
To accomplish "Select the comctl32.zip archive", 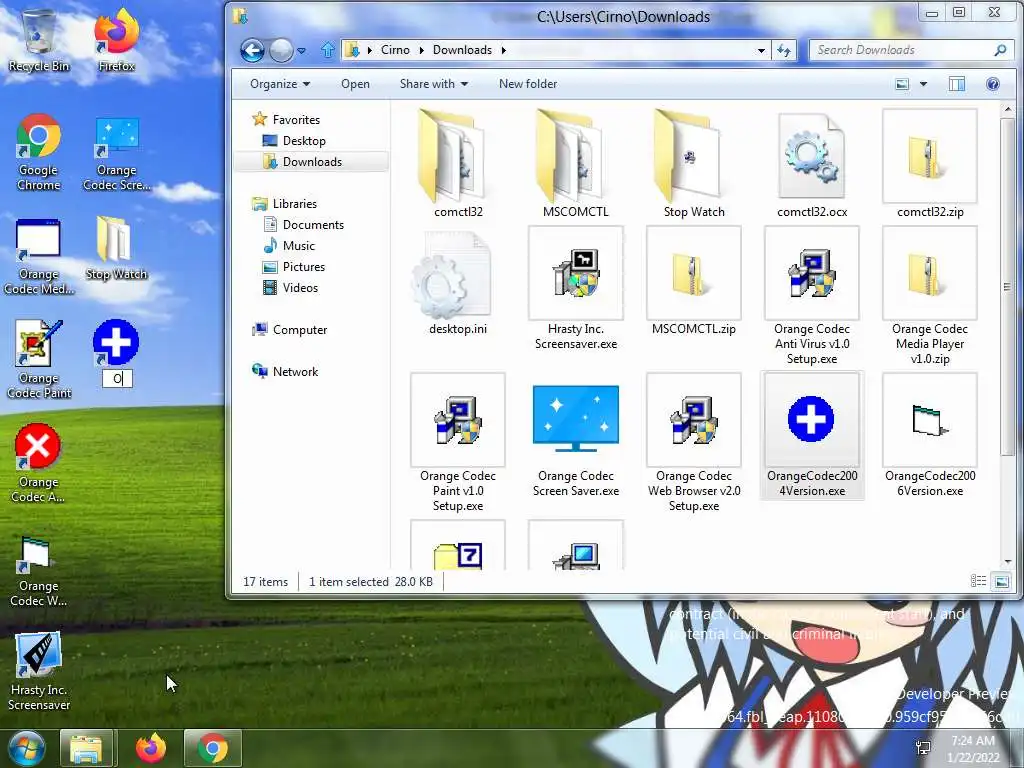I will click(930, 163).
